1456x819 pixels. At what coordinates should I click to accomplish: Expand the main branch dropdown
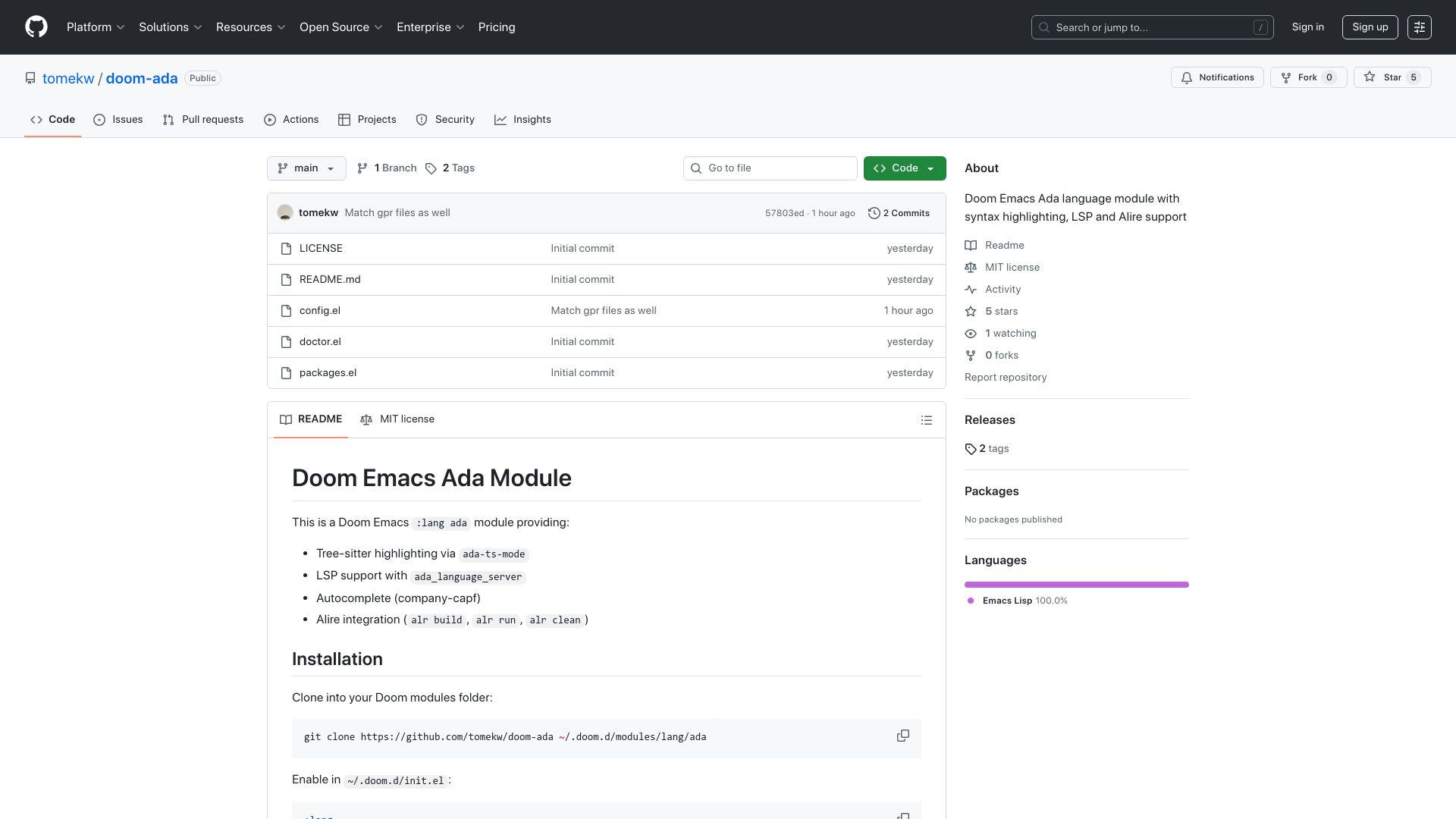click(306, 168)
